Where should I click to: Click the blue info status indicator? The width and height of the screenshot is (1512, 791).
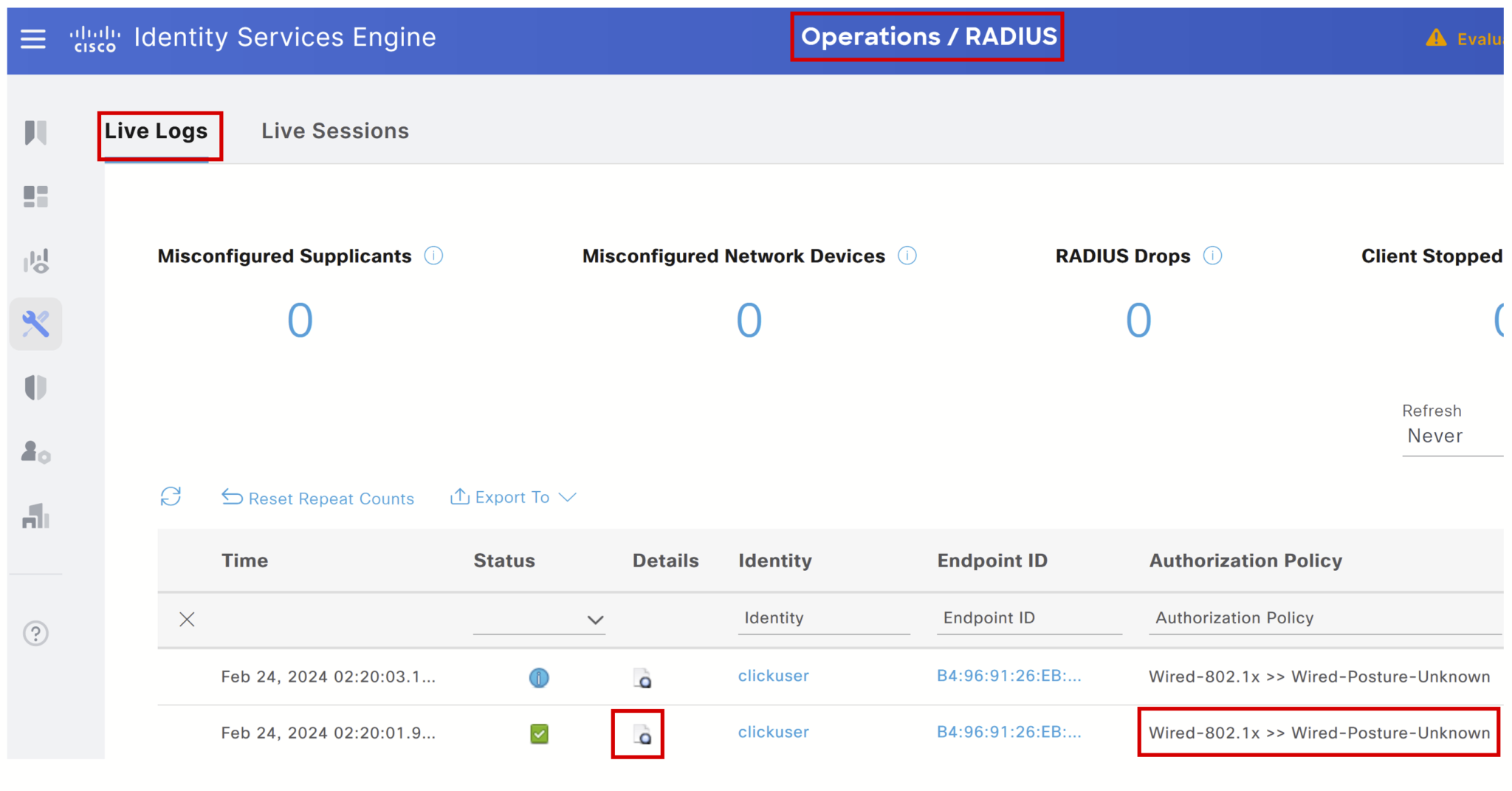click(x=539, y=677)
